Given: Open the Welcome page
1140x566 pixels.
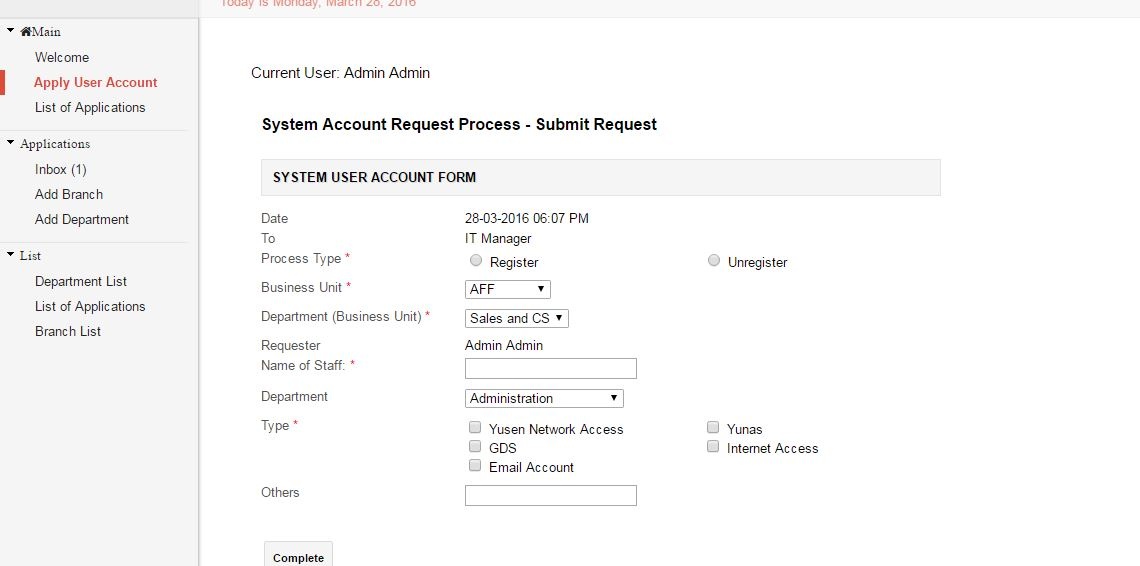Looking at the screenshot, I should tap(62, 57).
